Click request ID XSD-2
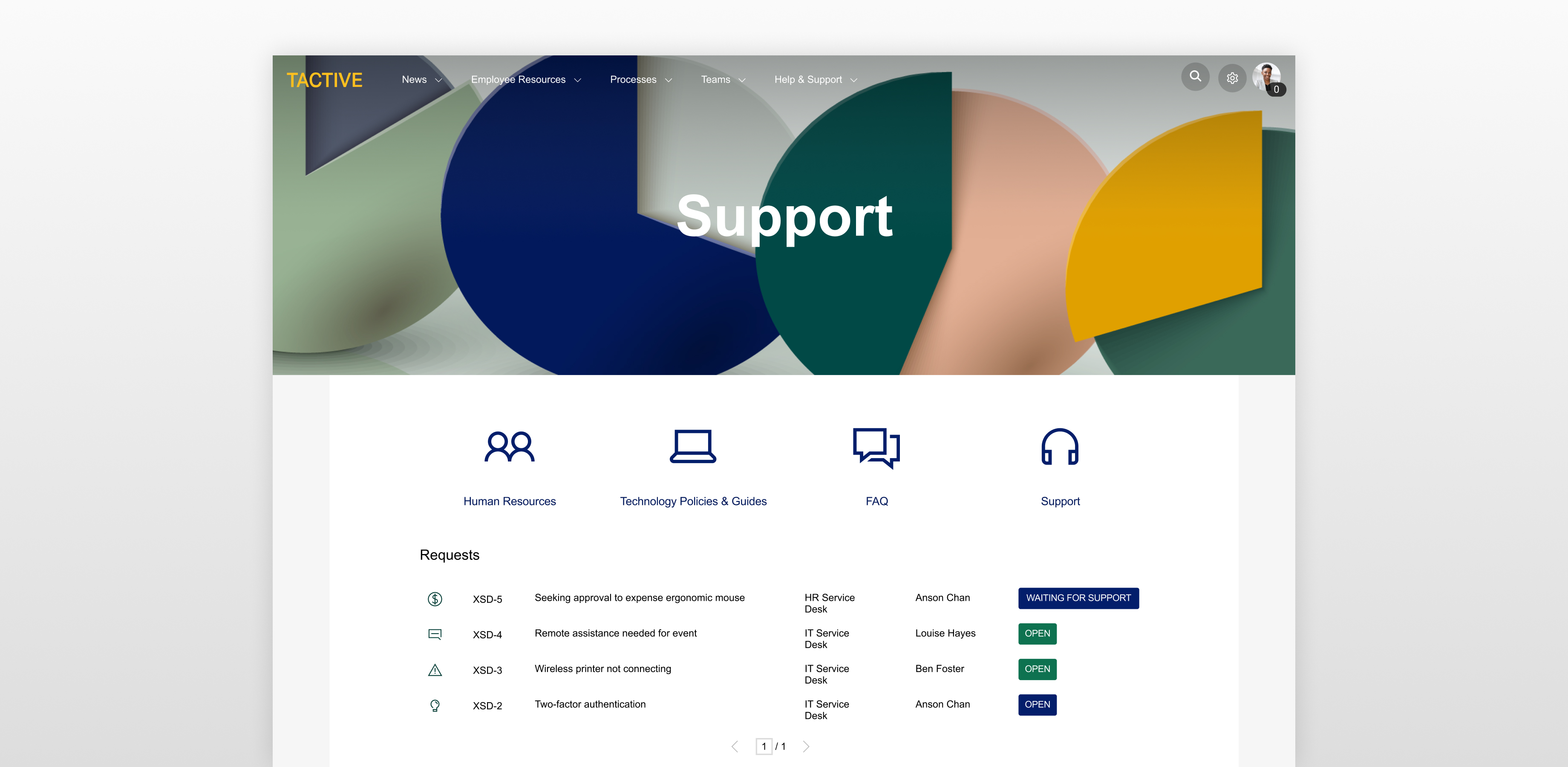Viewport: 1568px width, 767px height. click(x=487, y=706)
